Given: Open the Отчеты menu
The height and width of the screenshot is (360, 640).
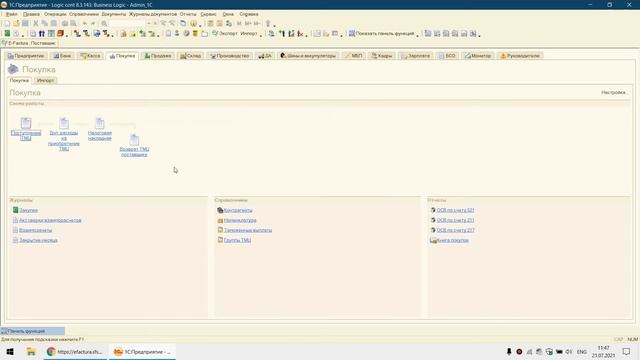Looking at the screenshot, I should point(188,14).
